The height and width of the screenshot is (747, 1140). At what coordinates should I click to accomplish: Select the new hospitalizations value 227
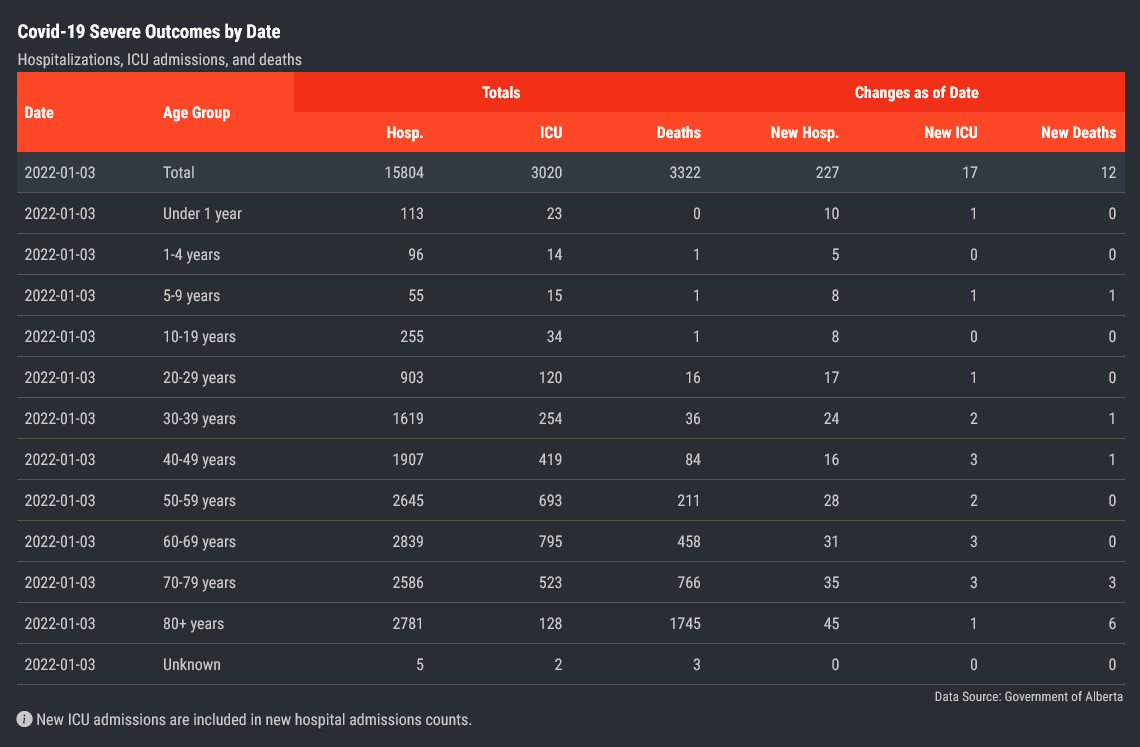click(827, 172)
